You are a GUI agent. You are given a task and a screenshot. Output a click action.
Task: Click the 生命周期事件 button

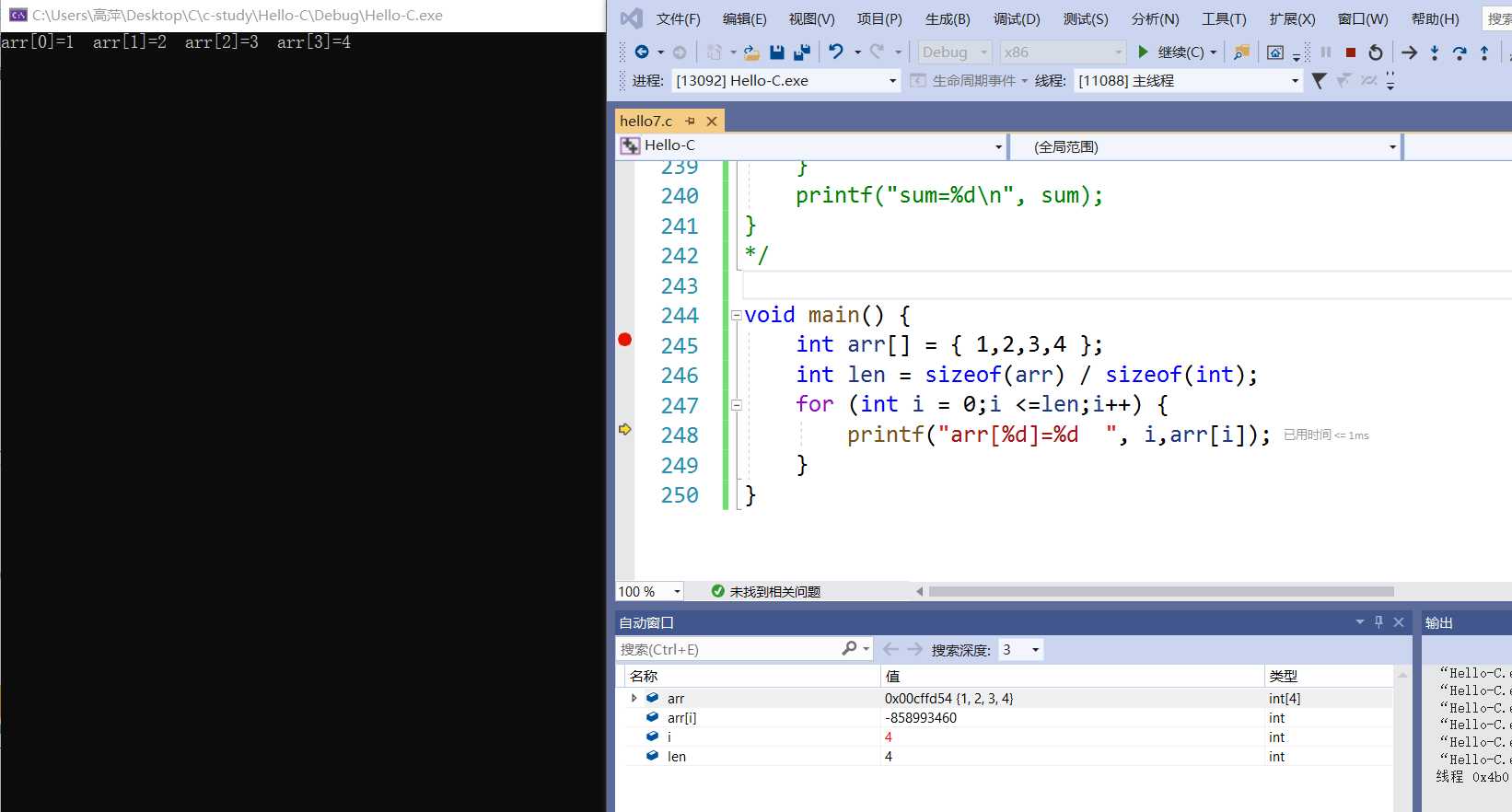tap(969, 81)
